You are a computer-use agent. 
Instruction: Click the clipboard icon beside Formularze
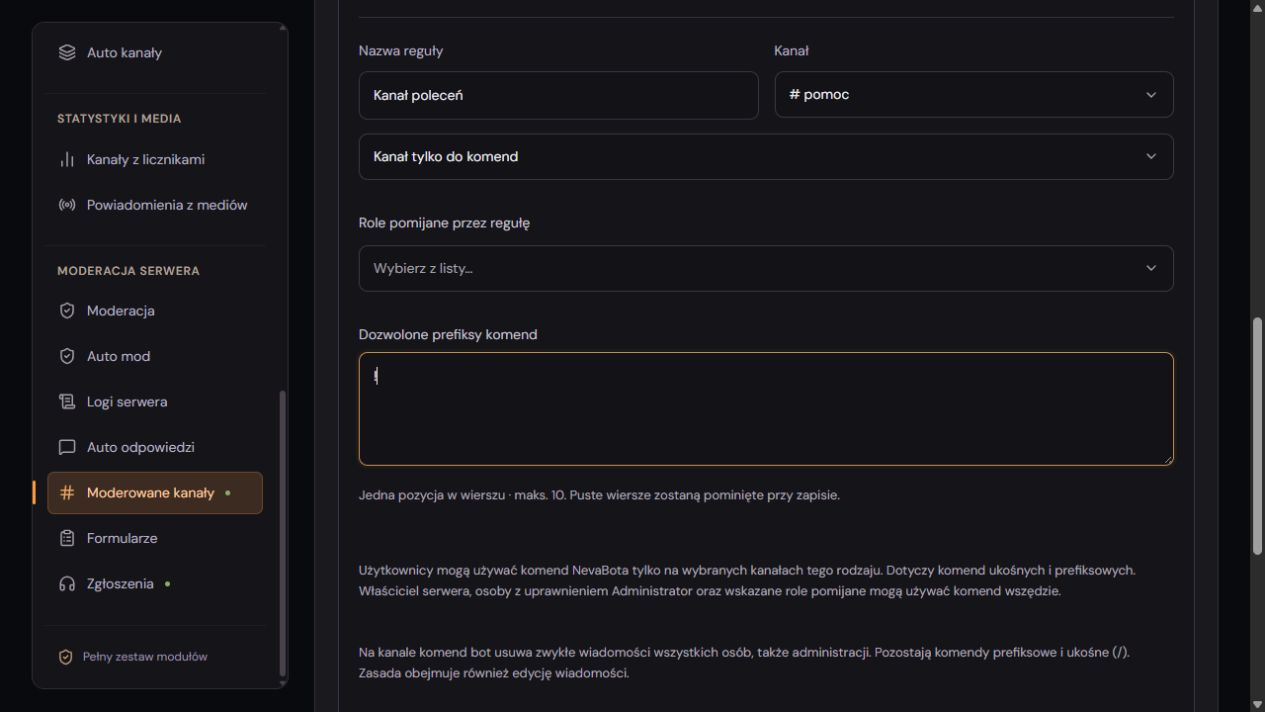(67, 538)
